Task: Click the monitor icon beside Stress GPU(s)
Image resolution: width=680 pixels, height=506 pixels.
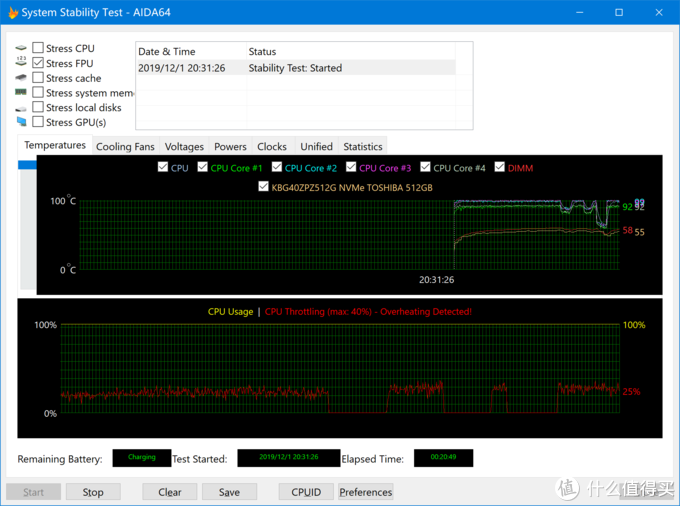Action: coord(21,122)
